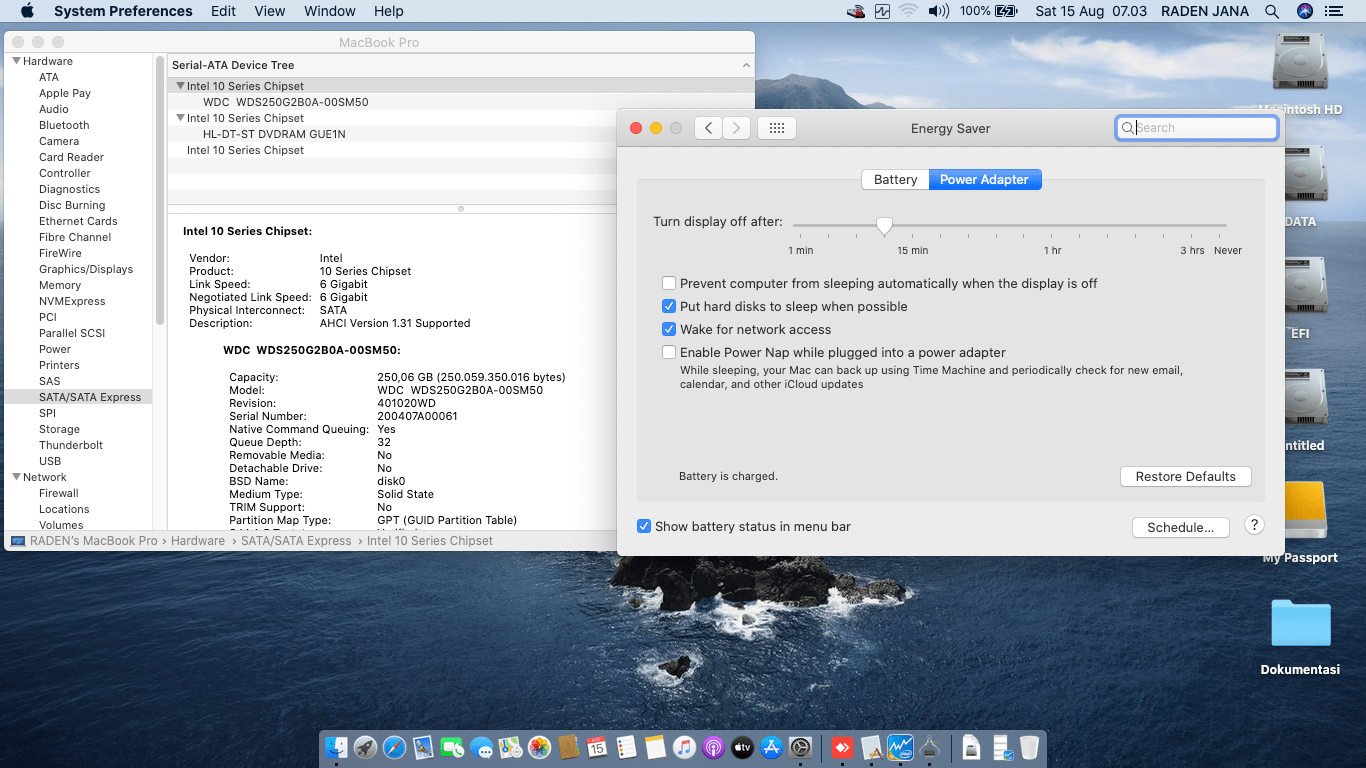
Task: Go back with the left chevron button
Action: tap(708, 128)
